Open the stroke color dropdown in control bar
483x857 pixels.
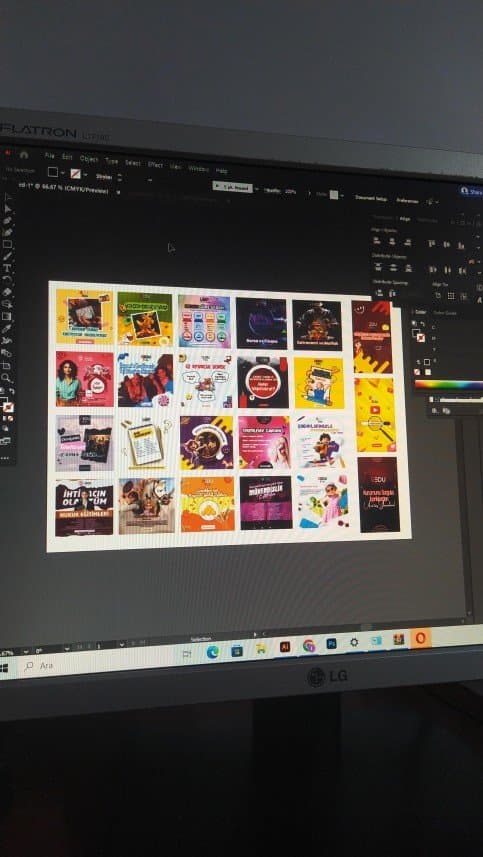pos(85,174)
